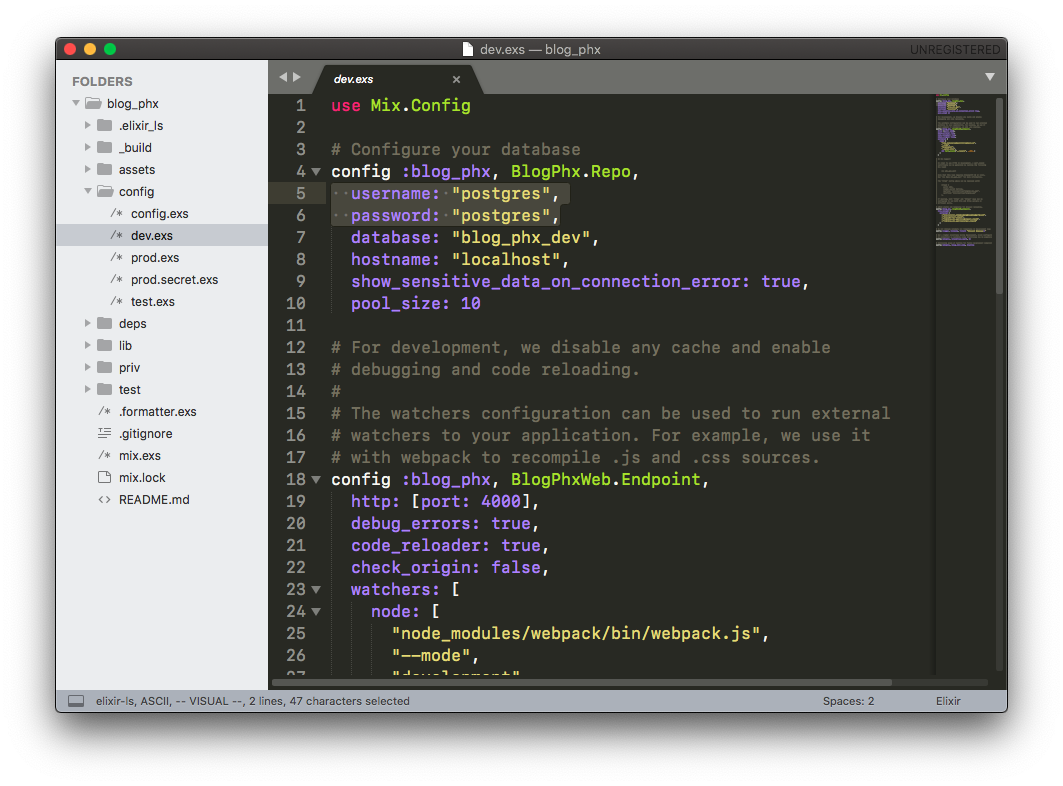The height and width of the screenshot is (786, 1063).
Task: Open .formatter.exs file
Action: tap(157, 412)
